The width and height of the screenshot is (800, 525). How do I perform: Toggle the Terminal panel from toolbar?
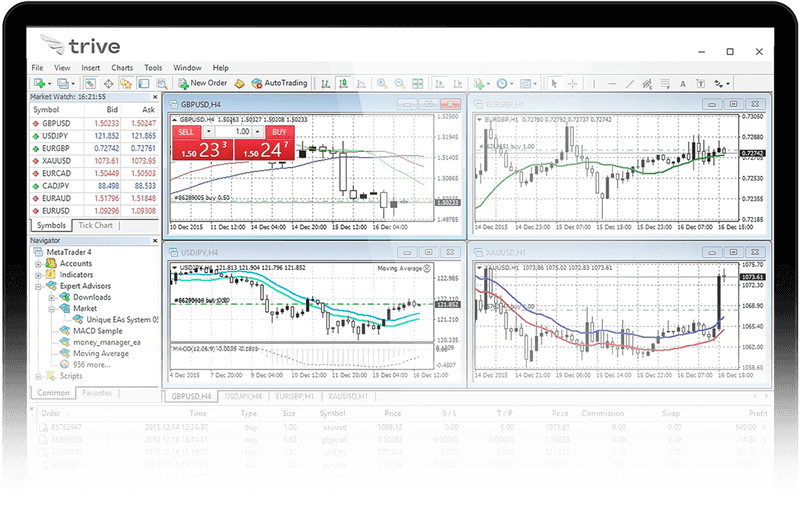tap(144, 83)
